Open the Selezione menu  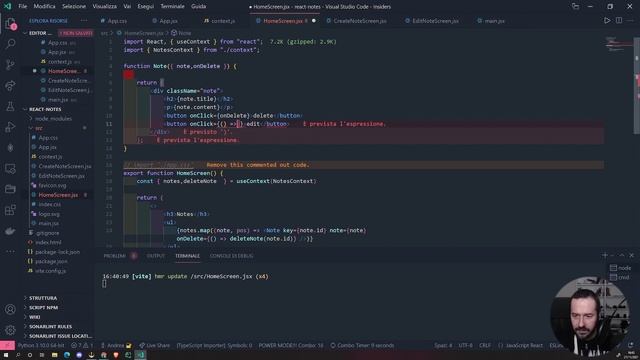click(74, 7)
